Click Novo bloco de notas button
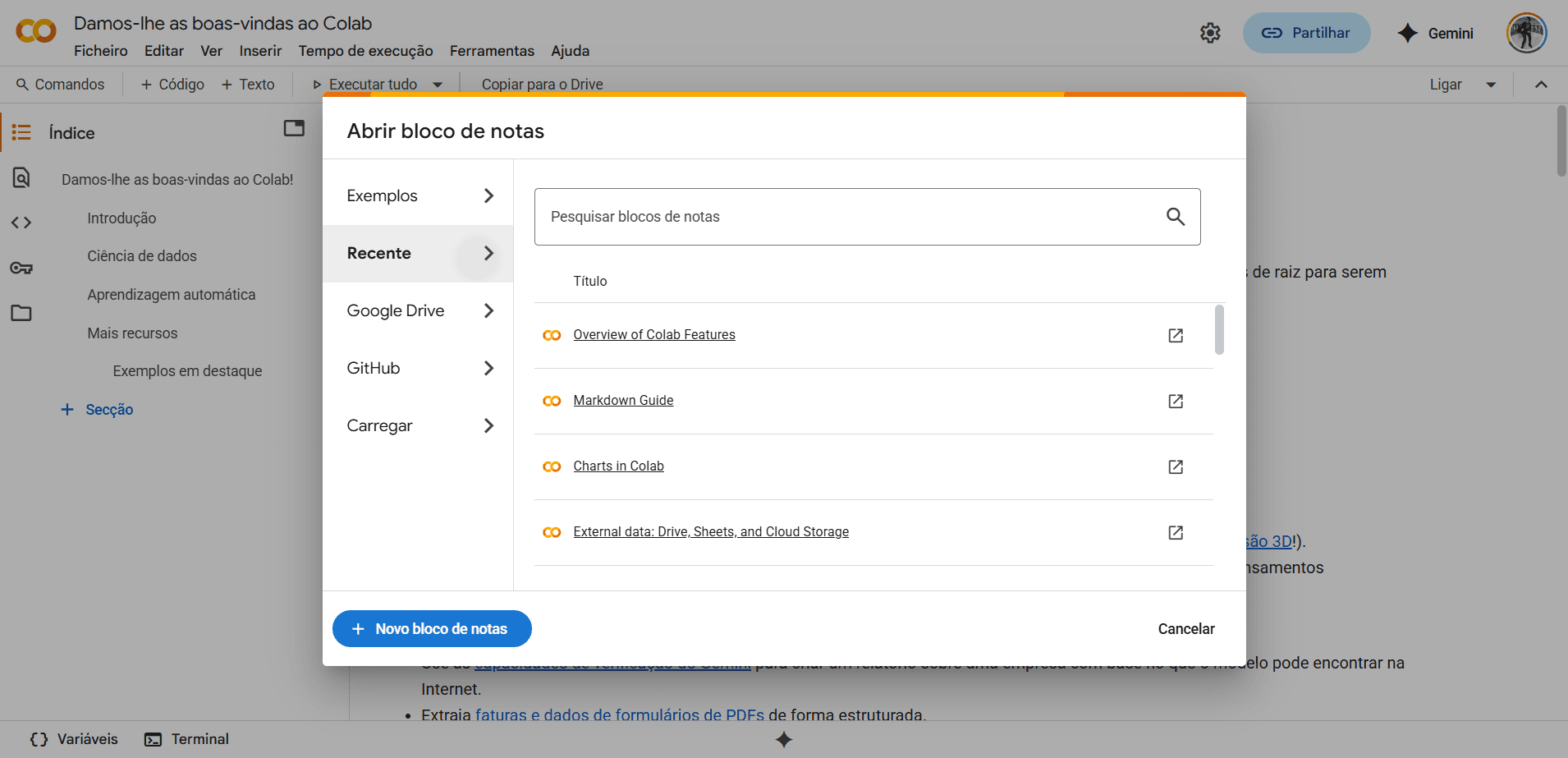The width and height of the screenshot is (1568, 758). click(432, 628)
